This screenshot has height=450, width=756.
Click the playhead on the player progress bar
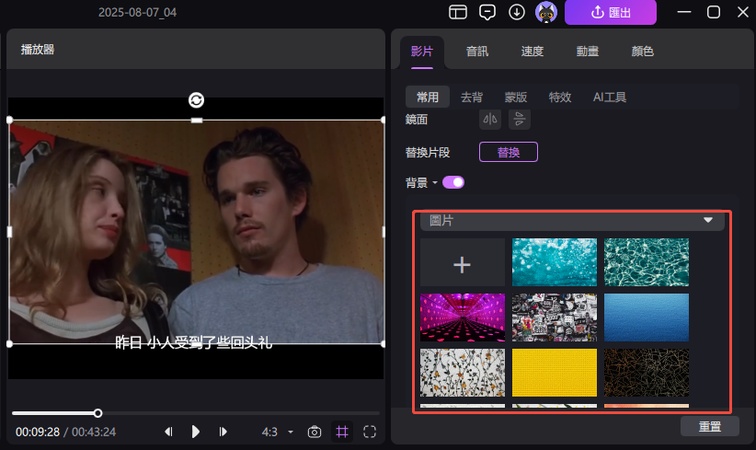point(98,413)
